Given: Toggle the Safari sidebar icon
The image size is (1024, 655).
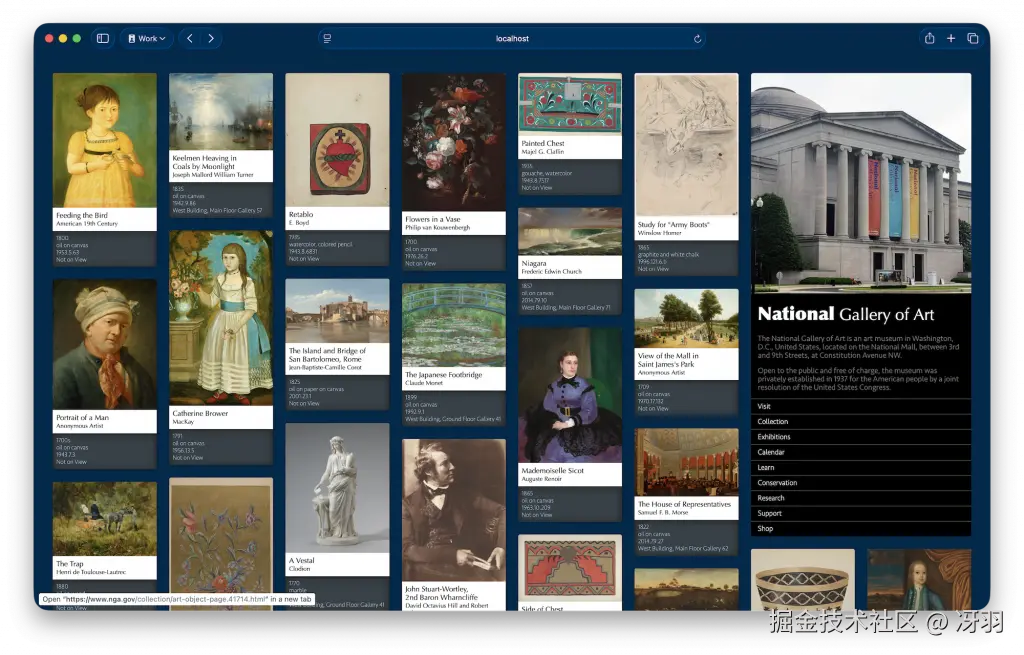Looking at the screenshot, I should click(x=103, y=39).
